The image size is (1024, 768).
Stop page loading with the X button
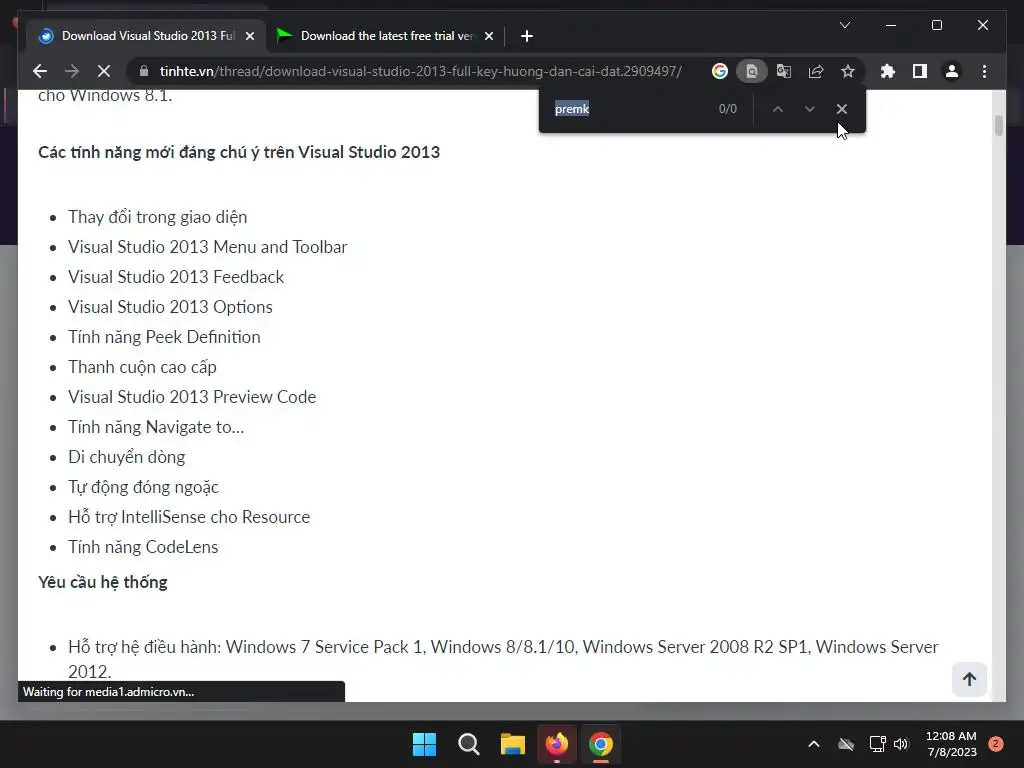pos(104,71)
